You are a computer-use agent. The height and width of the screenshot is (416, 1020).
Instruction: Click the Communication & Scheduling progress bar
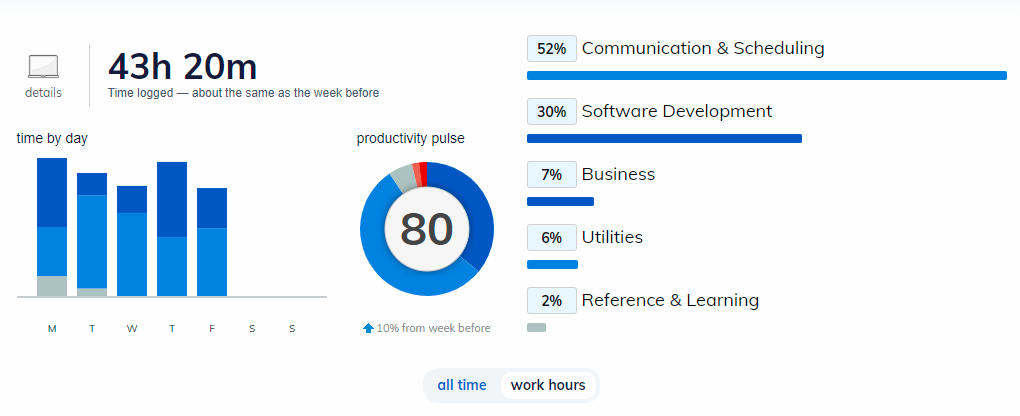(766, 75)
